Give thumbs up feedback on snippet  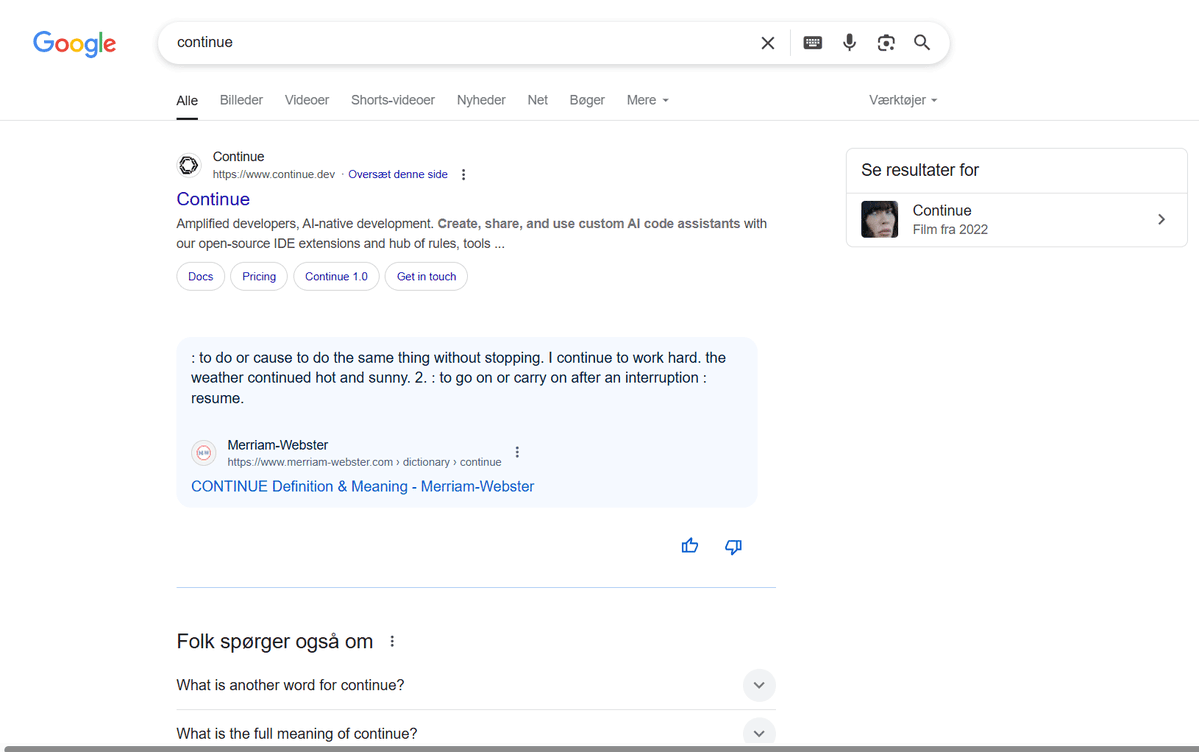(x=690, y=546)
